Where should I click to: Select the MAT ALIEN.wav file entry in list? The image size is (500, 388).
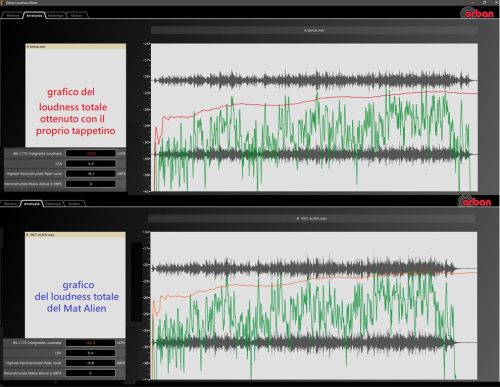(75, 235)
